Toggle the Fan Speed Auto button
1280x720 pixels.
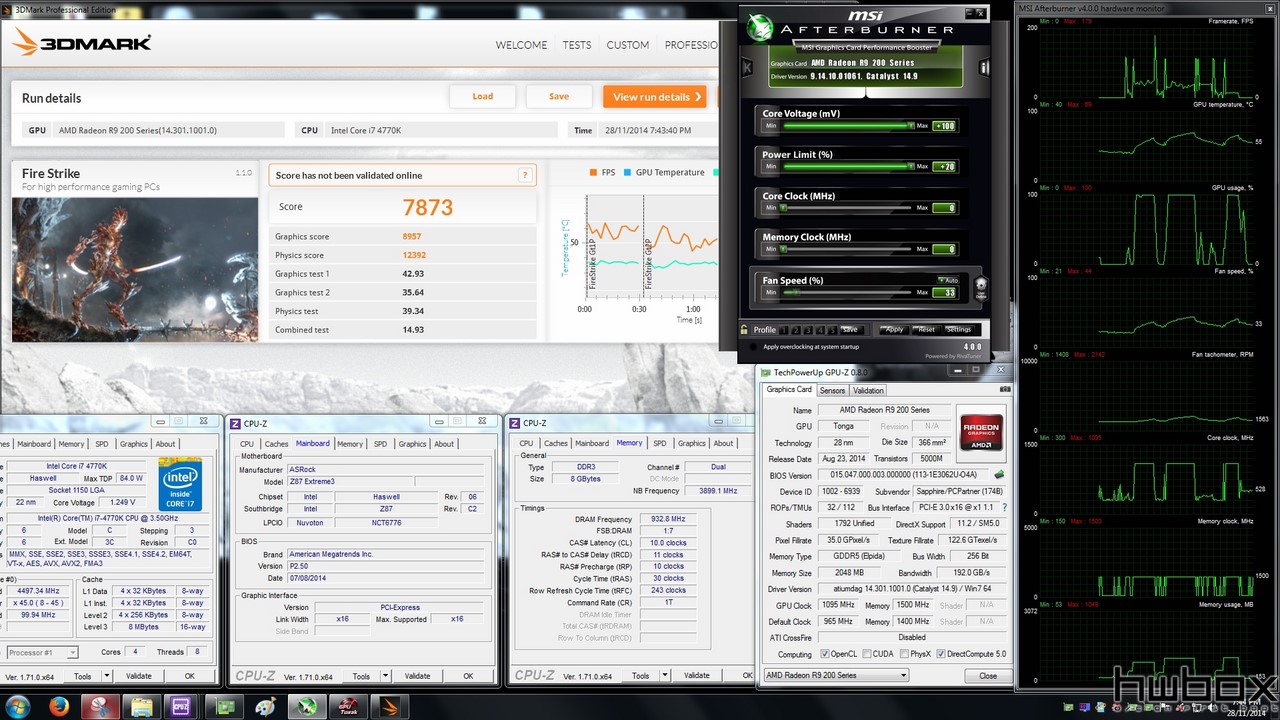click(x=948, y=280)
